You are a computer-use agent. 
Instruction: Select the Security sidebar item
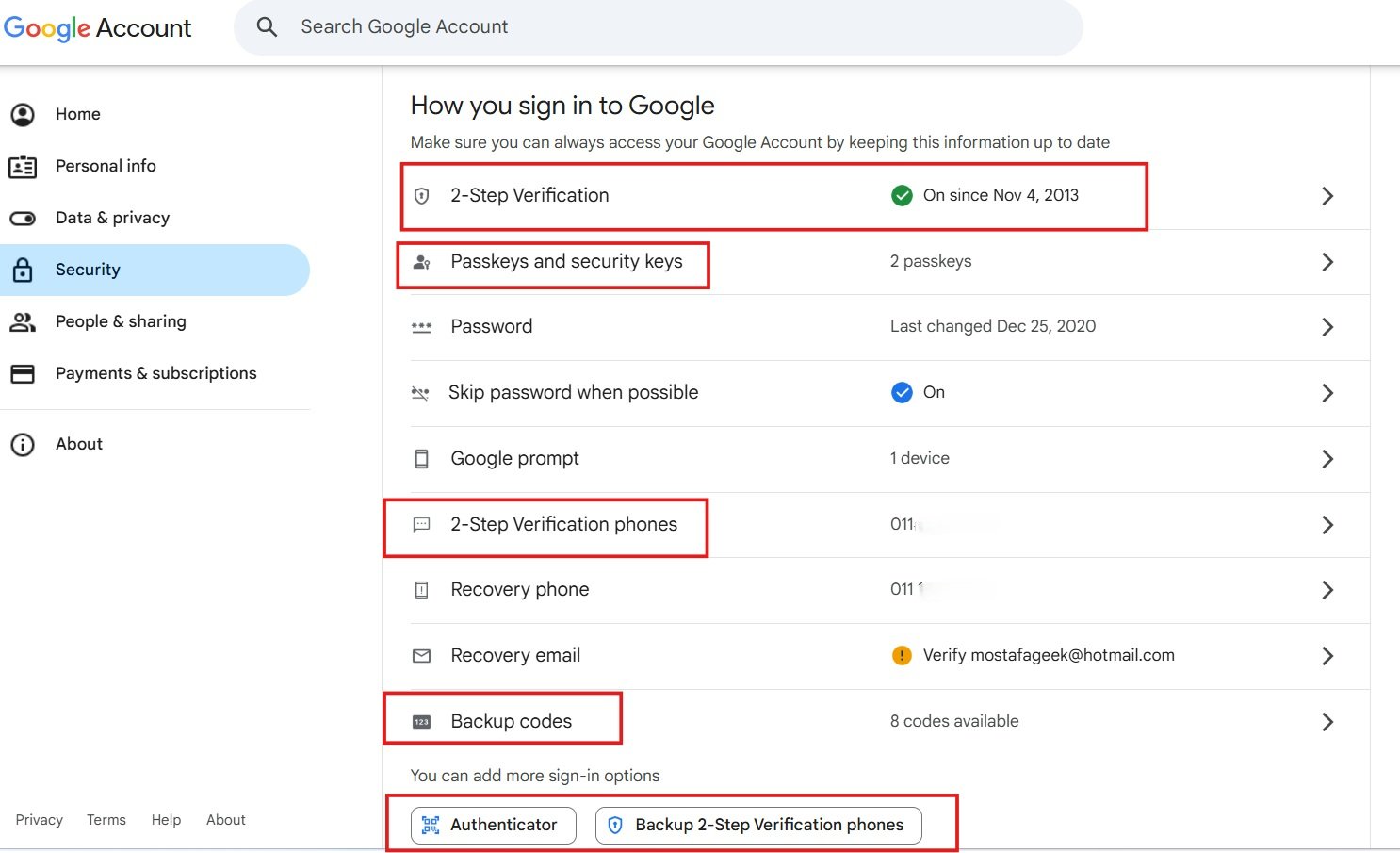(155, 270)
